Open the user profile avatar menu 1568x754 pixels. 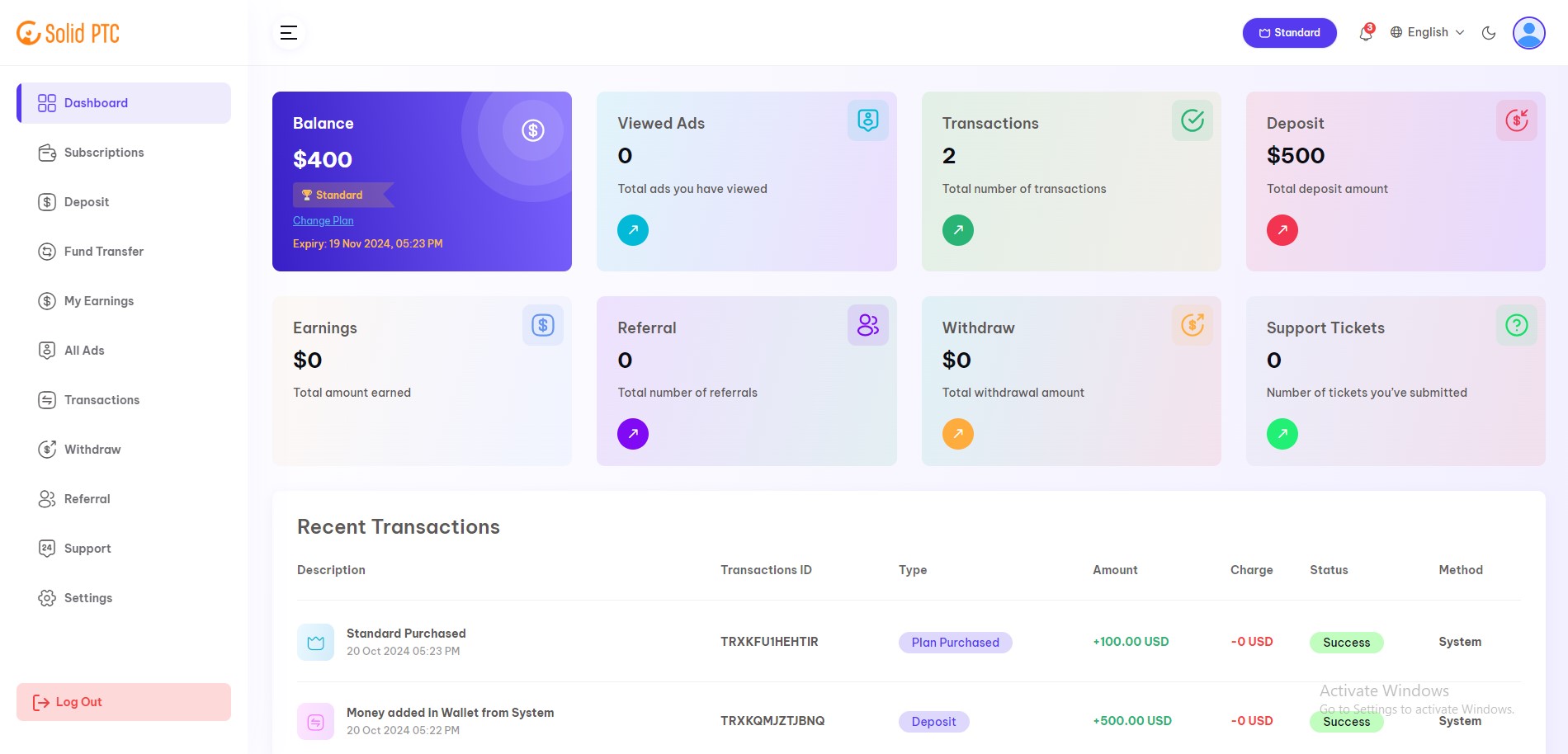click(x=1529, y=32)
